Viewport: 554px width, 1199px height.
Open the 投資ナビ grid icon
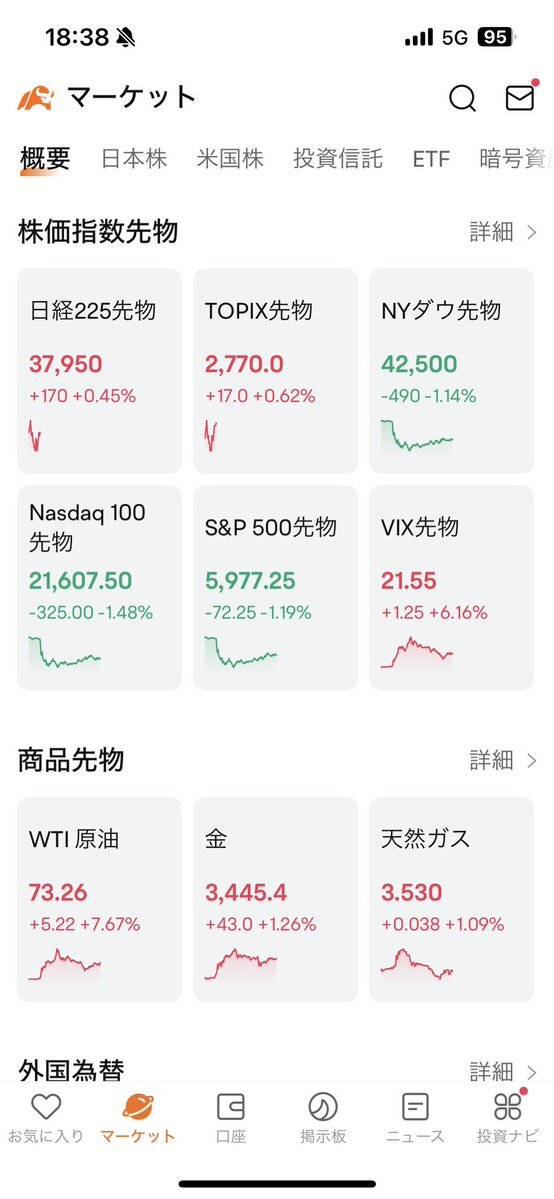point(507,1106)
